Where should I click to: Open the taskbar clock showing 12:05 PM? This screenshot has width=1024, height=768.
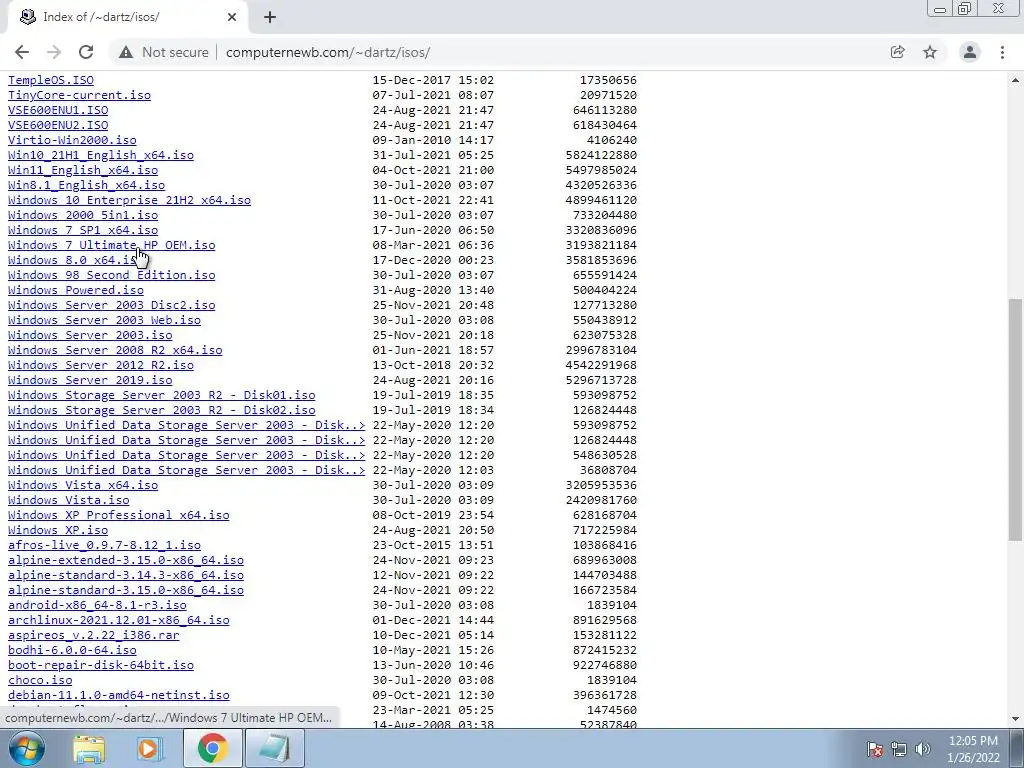tap(973, 749)
